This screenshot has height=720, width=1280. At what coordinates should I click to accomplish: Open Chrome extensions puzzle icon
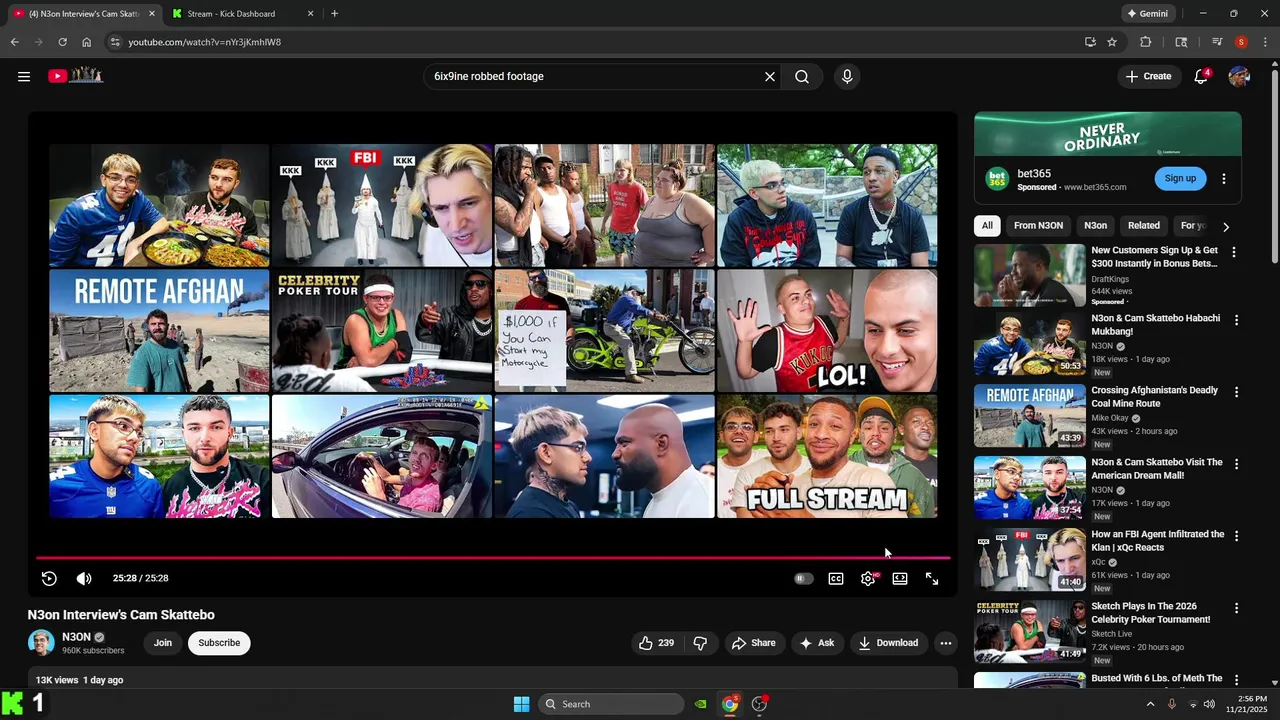coord(1146,42)
